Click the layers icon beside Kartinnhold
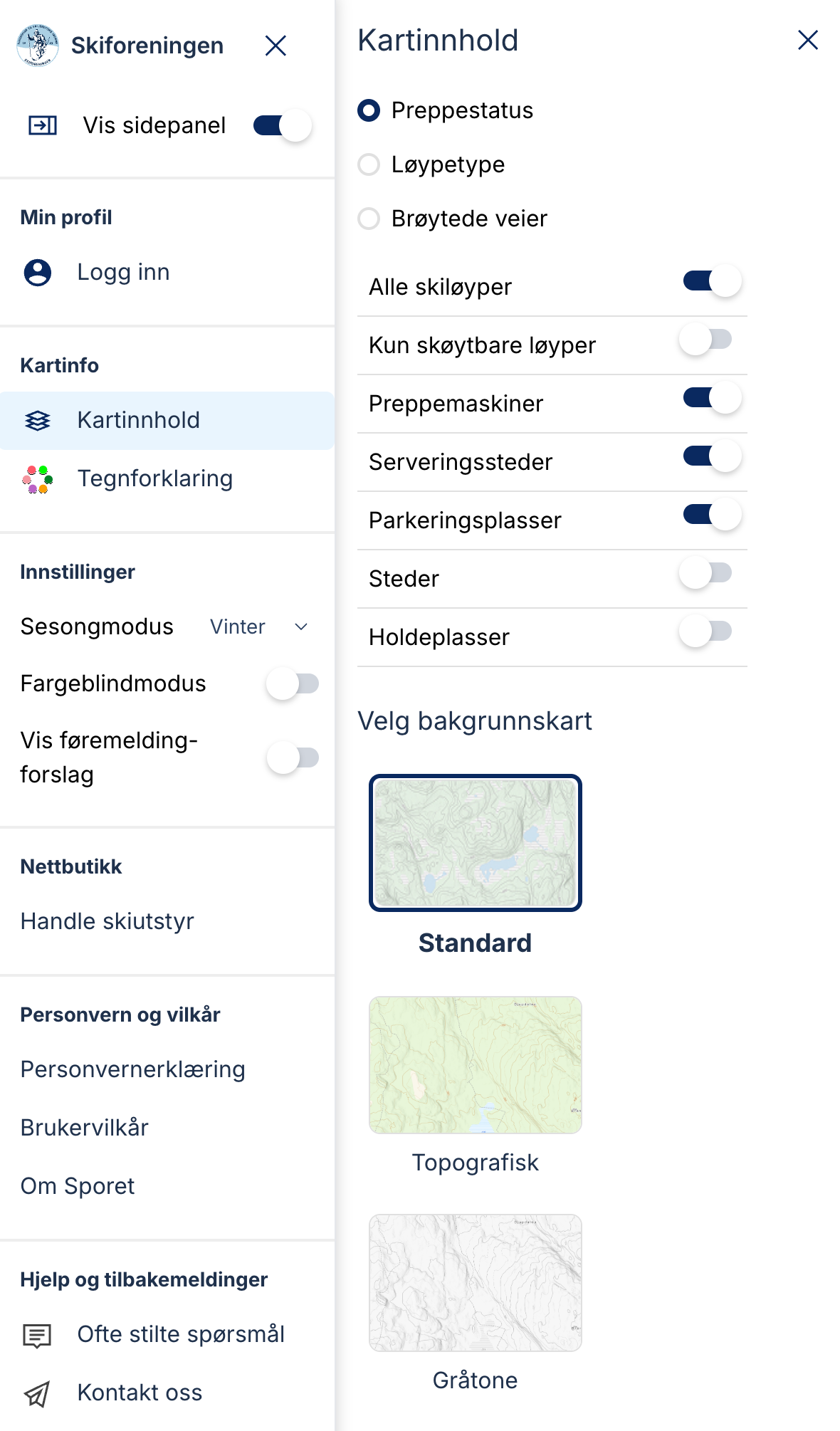The height and width of the screenshot is (1431, 840). (38, 421)
